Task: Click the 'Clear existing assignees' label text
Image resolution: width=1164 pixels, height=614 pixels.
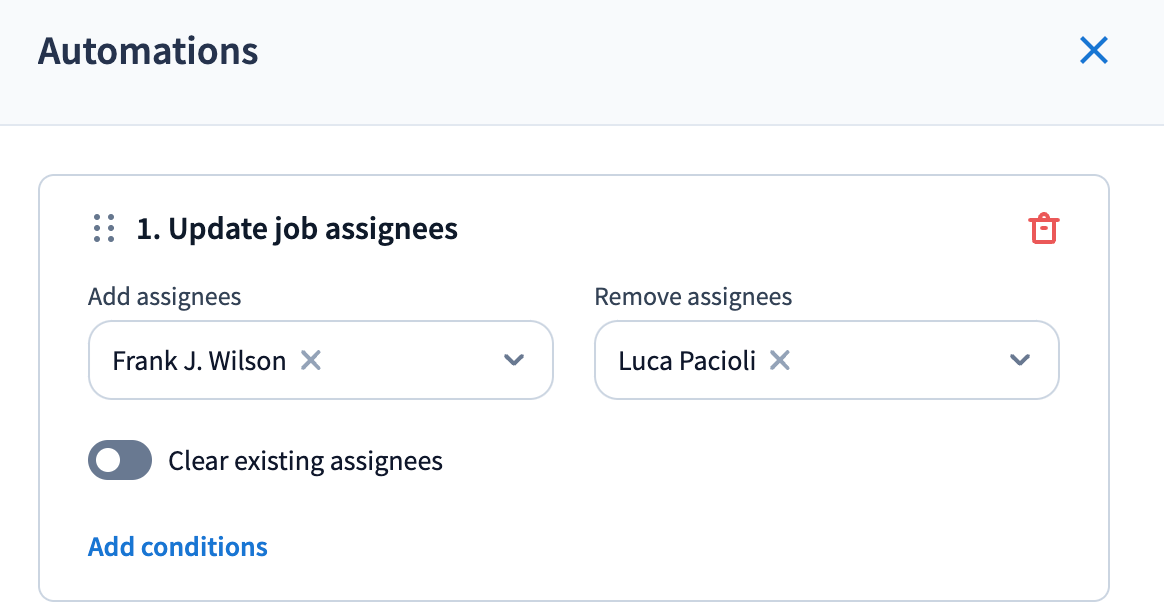Action: click(305, 461)
